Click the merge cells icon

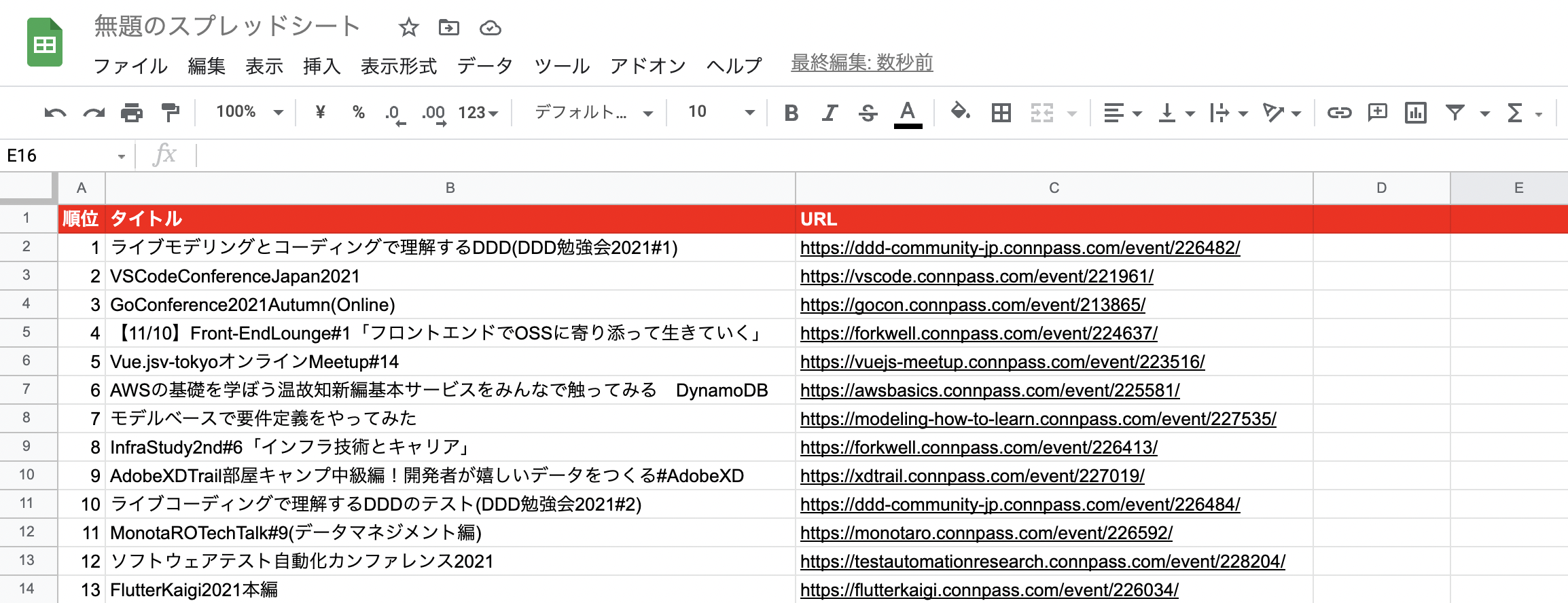[x=1041, y=113]
